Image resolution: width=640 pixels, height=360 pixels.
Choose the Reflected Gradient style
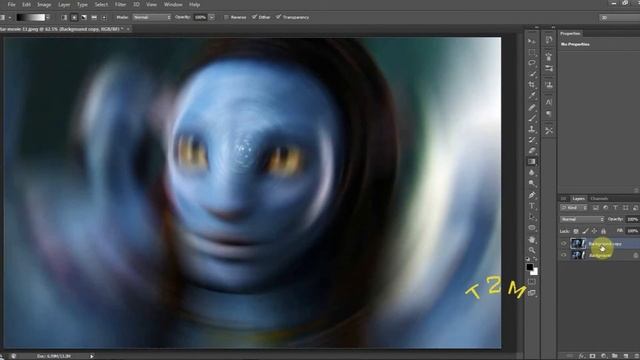[x=94, y=18]
